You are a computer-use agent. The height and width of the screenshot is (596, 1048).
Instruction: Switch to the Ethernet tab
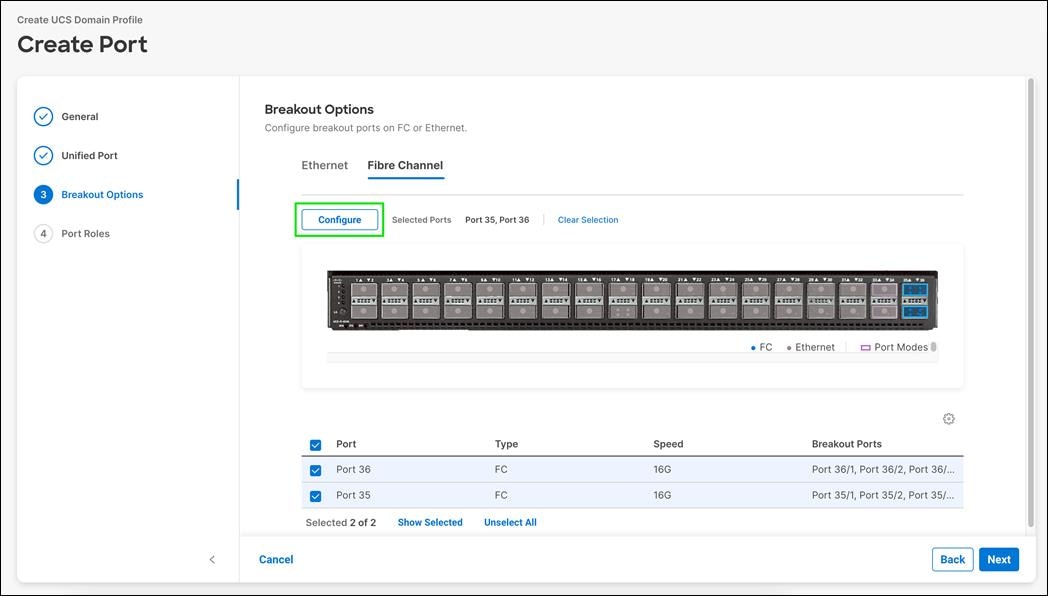coord(324,165)
